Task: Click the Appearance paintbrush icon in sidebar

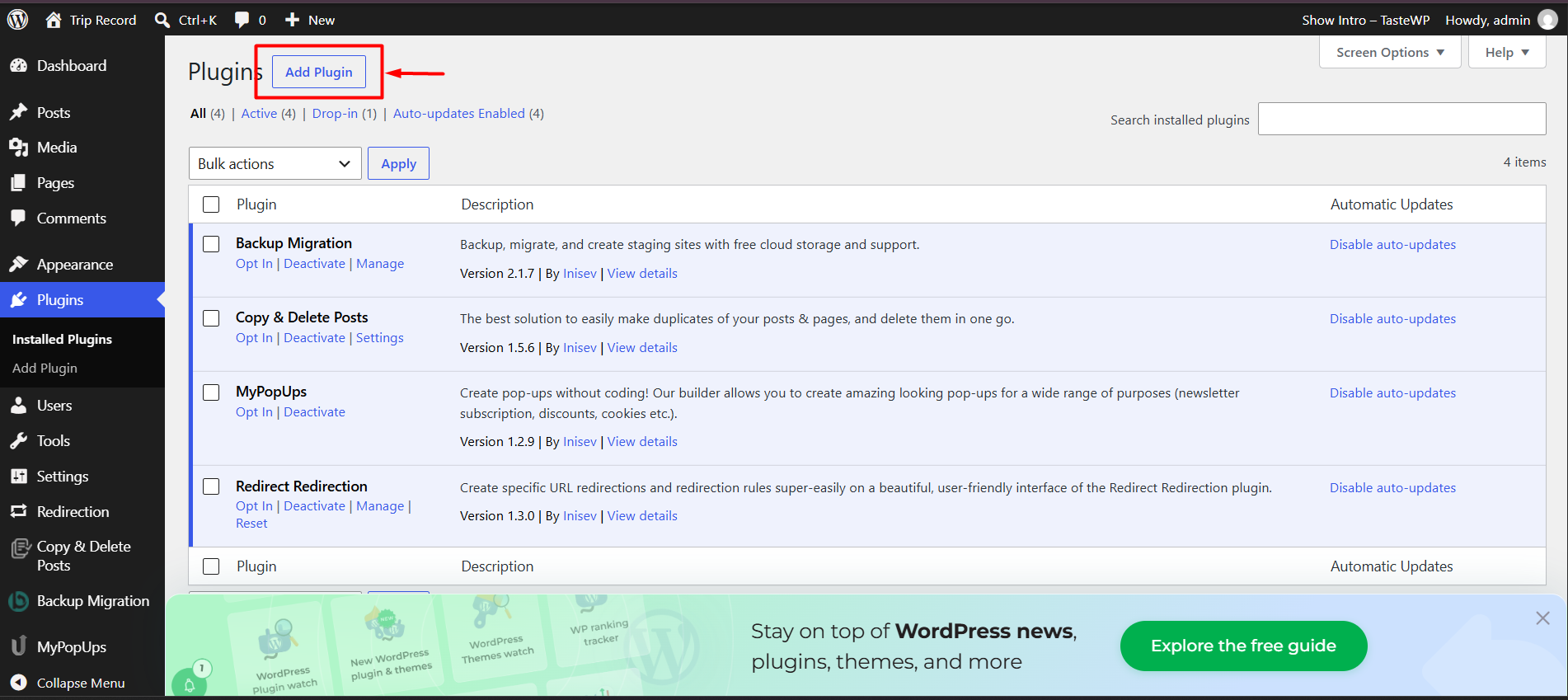Action: point(18,265)
